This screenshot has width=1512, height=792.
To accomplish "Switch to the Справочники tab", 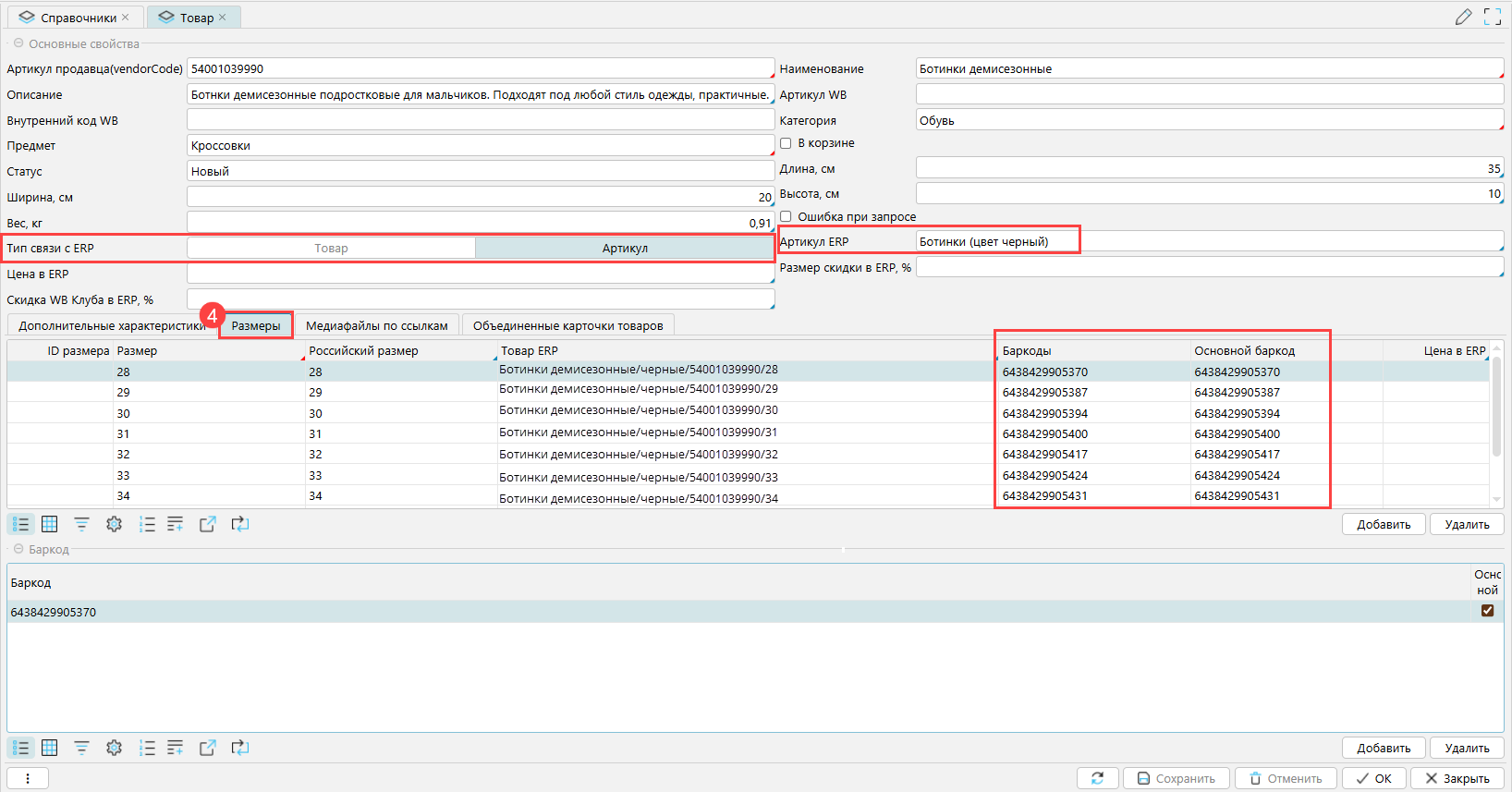I will [x=76, y=18].
